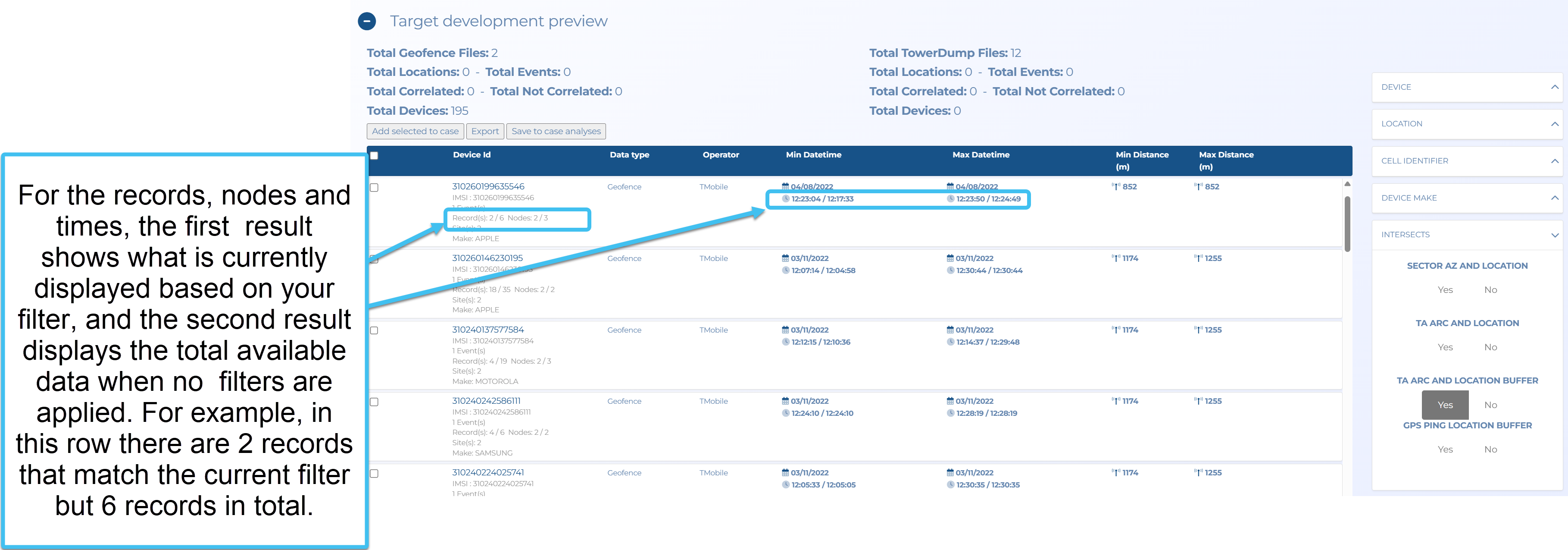Sort by Operator column header
Screen dimensions: 1568x550
721,155
